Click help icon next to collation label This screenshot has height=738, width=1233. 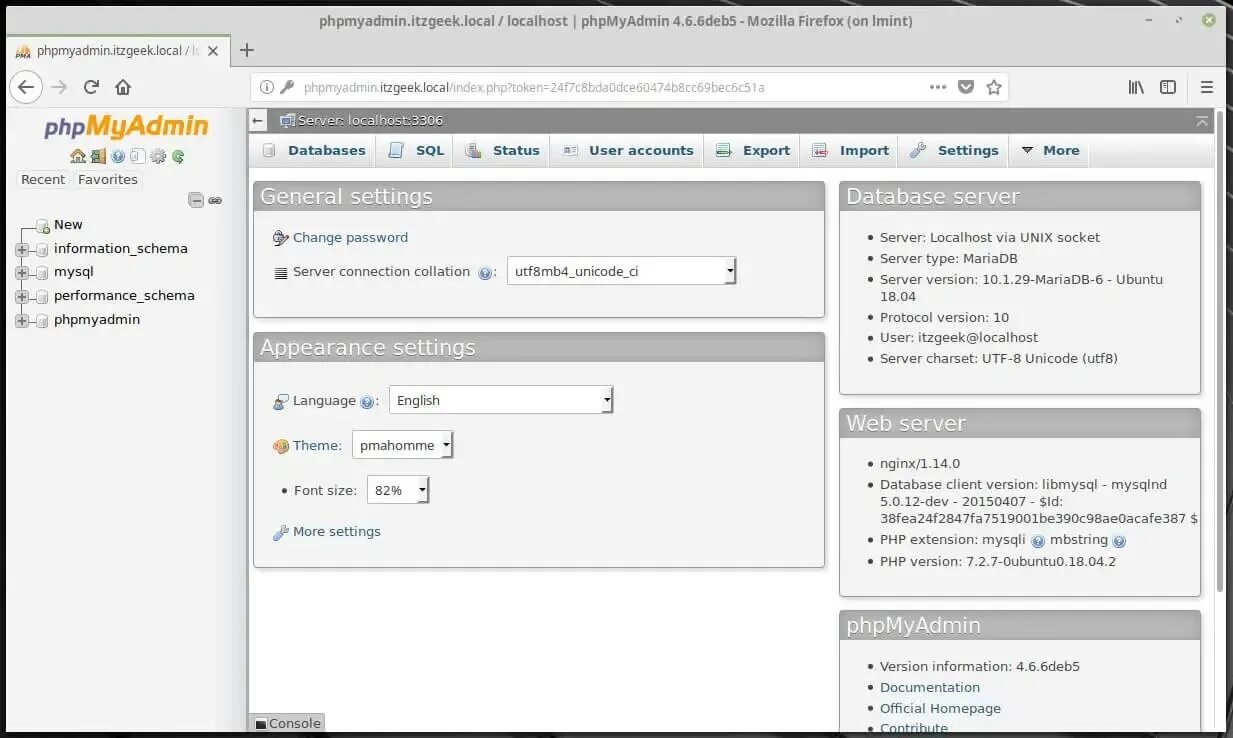485,272
